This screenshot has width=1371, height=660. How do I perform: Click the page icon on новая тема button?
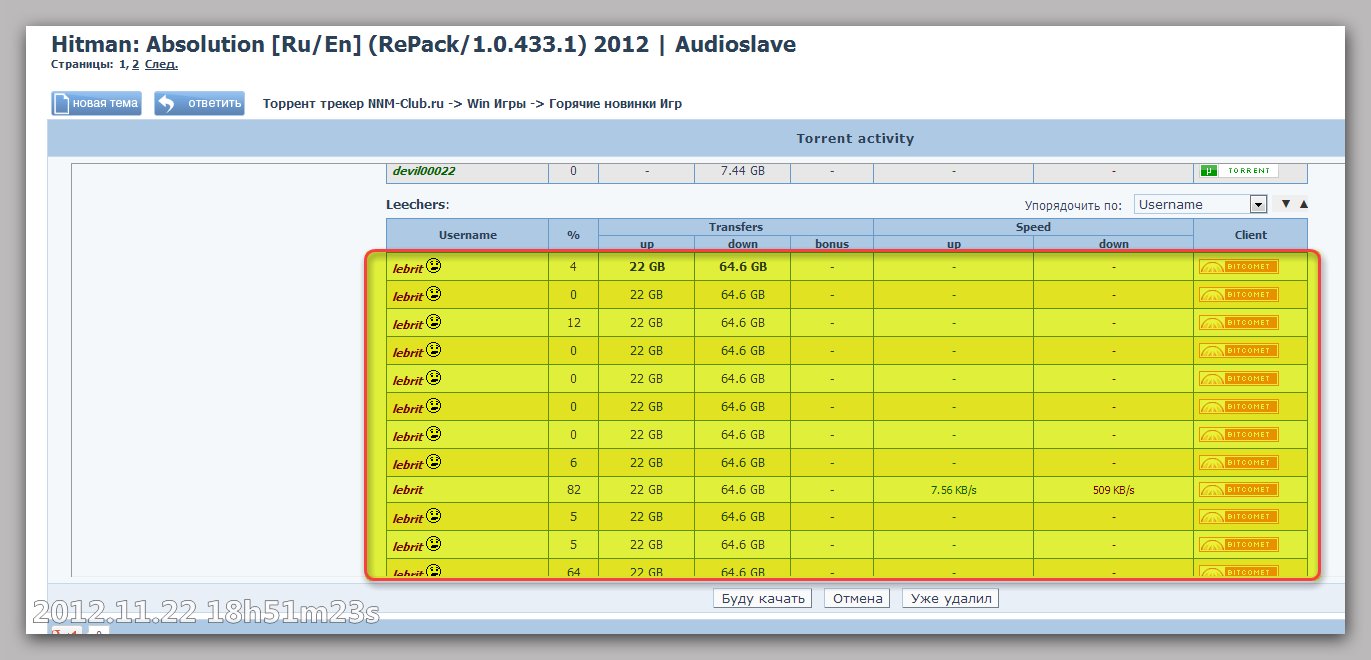[x=62, y=103]
